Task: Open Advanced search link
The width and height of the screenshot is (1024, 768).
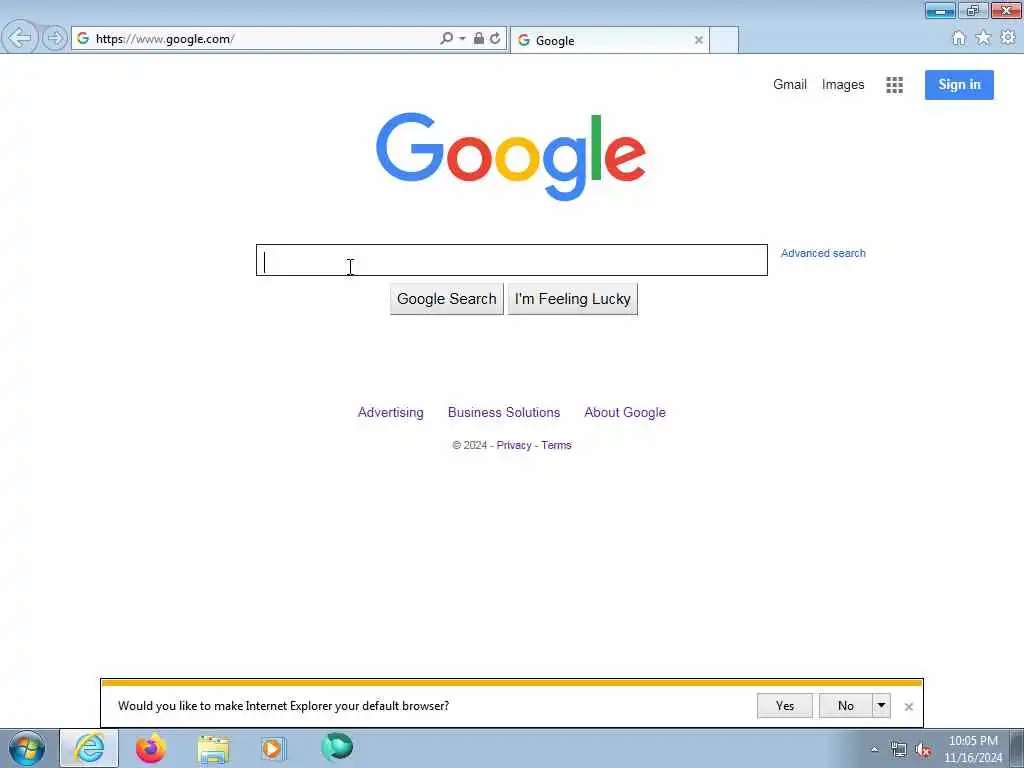Action: [823, 253]
